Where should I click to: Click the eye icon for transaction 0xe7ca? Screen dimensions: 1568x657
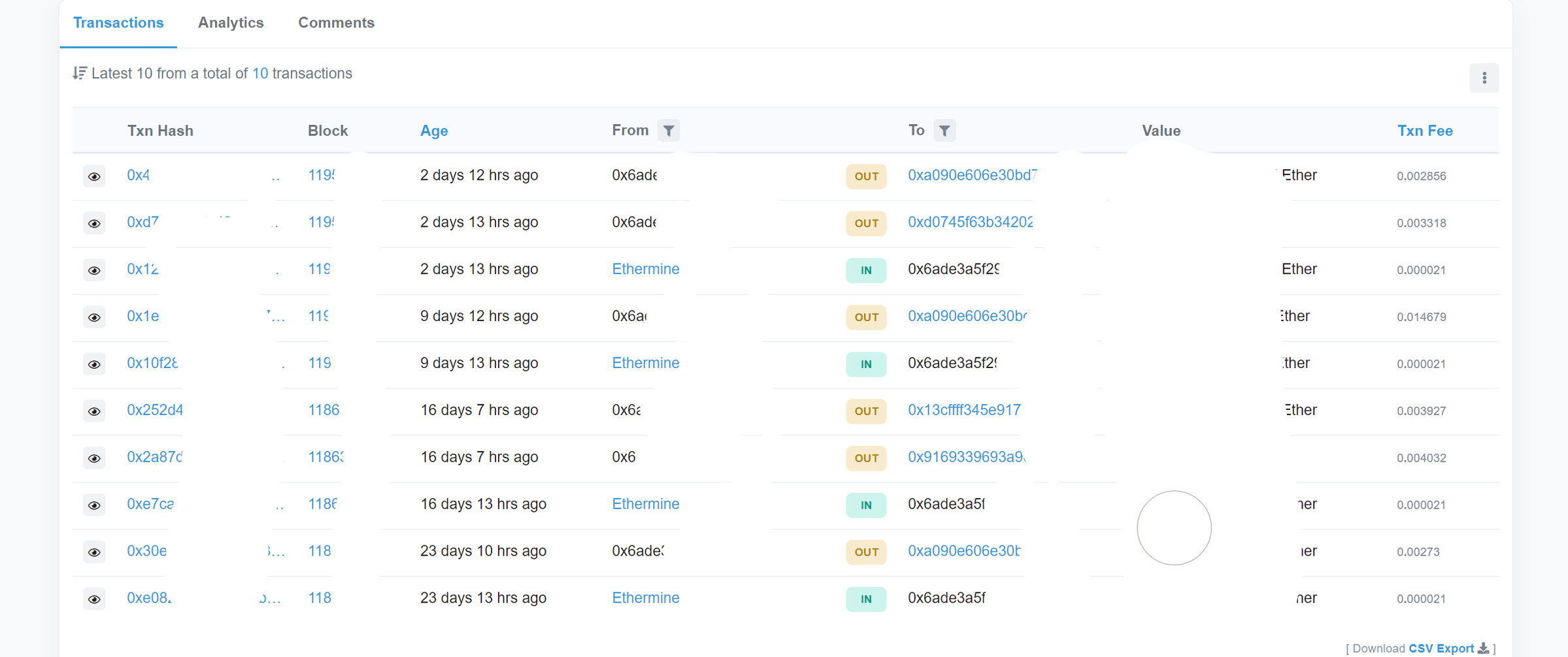point(94,505)
